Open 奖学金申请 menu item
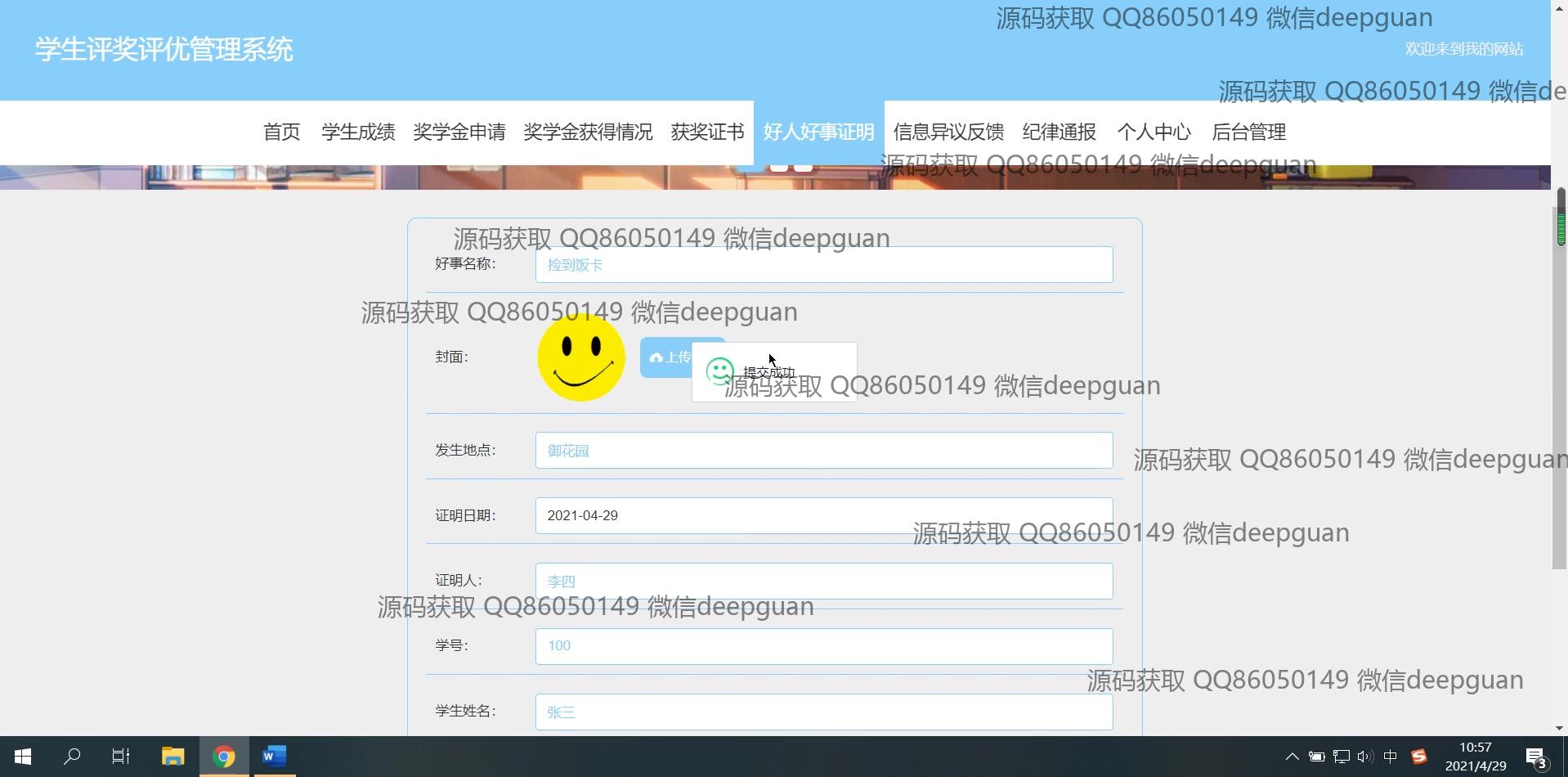Viewport: 1568px width, 777px height. [x=459, y=132]
